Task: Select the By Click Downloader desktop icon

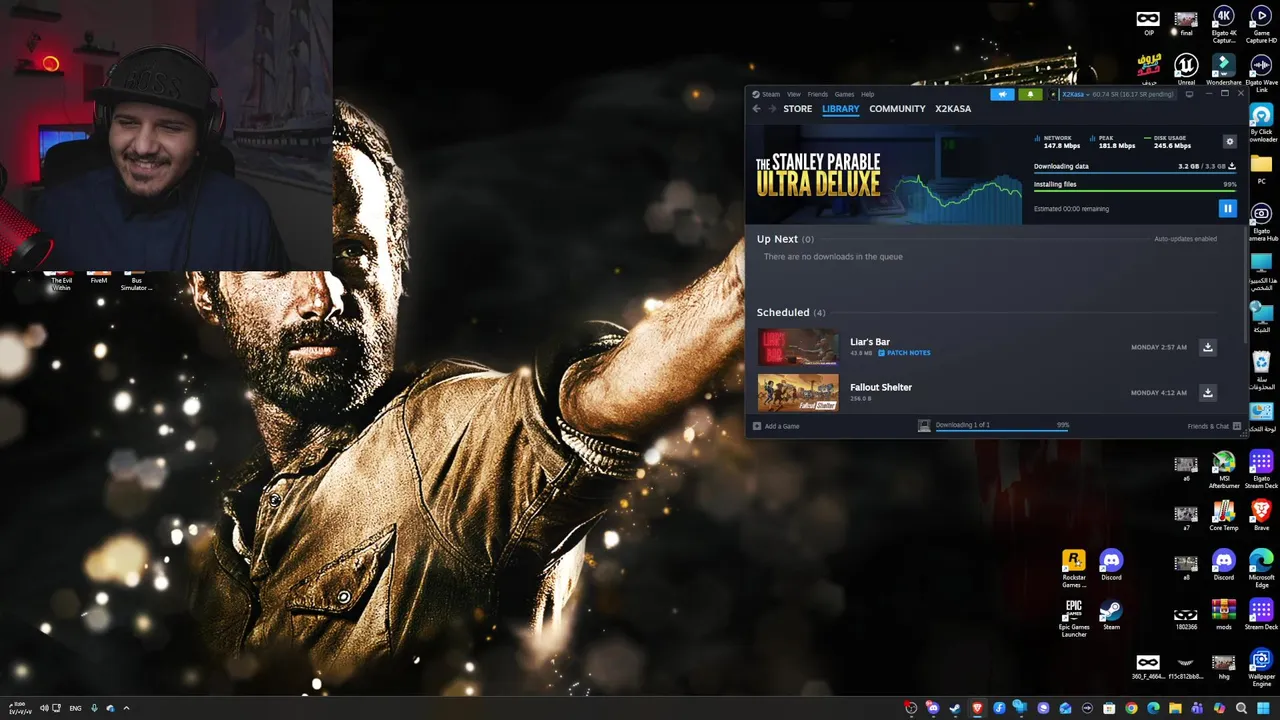Action: coord(1261,123)
